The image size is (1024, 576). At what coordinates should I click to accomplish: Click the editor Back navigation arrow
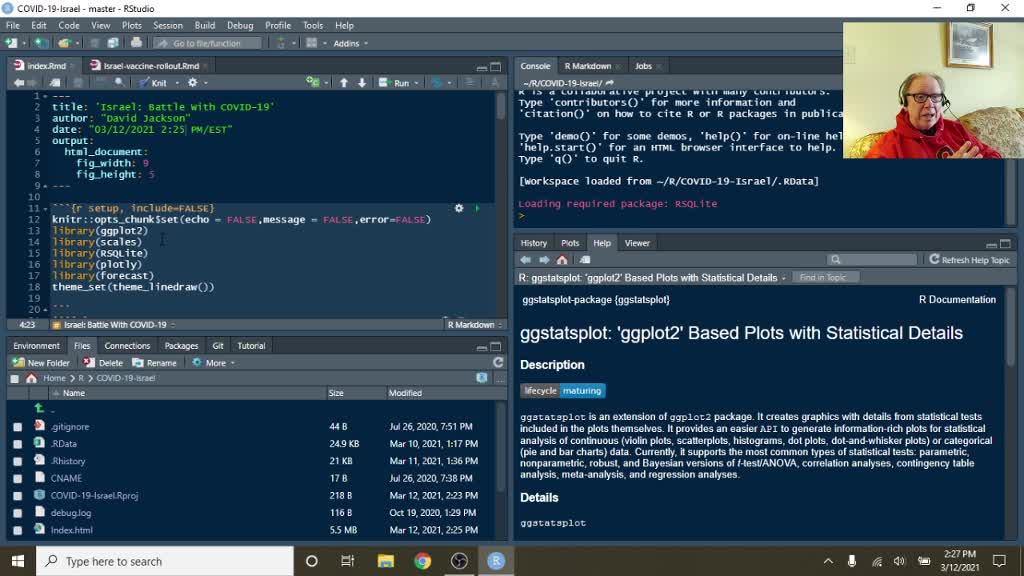18,83
